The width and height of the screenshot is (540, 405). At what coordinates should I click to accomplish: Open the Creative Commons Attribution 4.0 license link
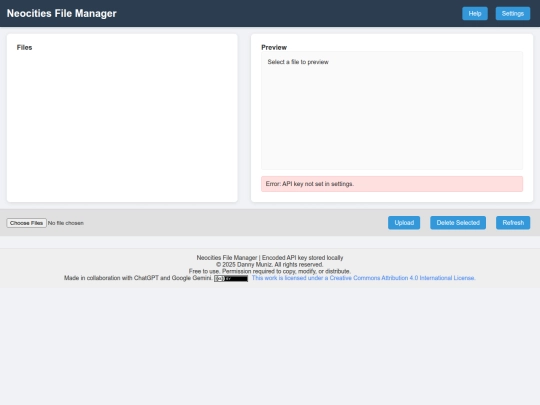363,278
